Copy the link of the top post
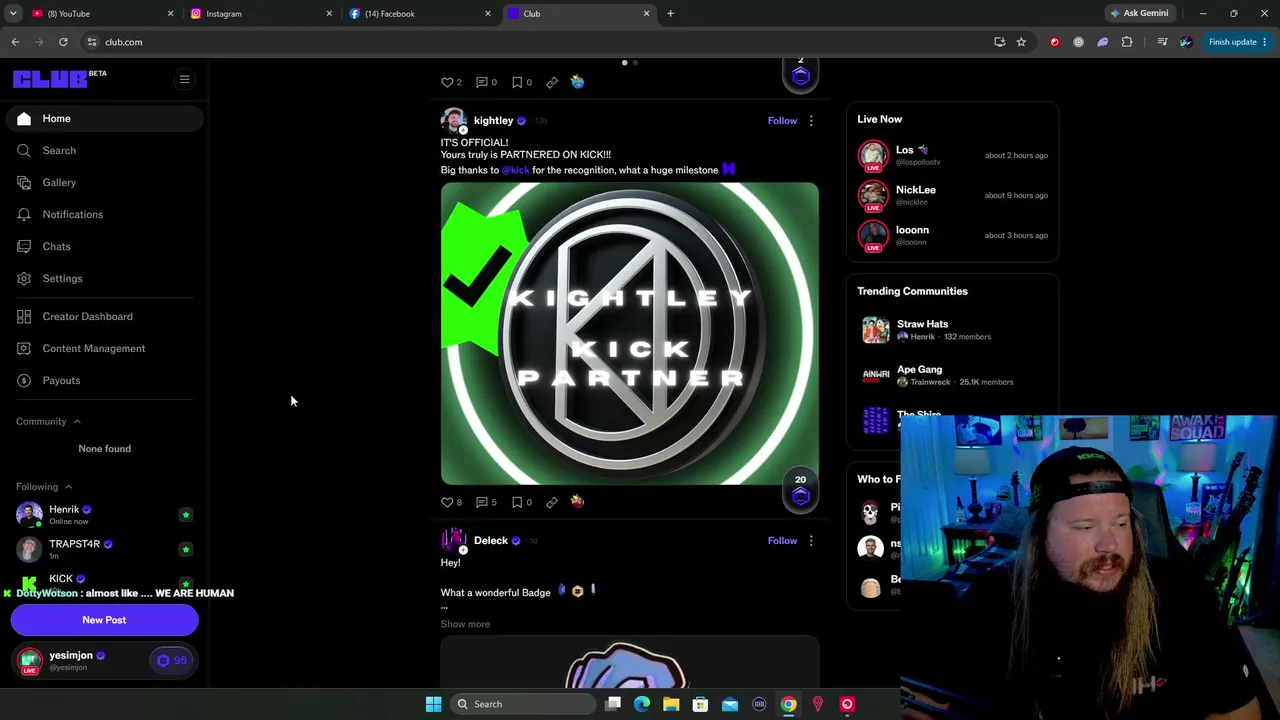This screenshot has height=720, width=1280. [x=552, y=82]
